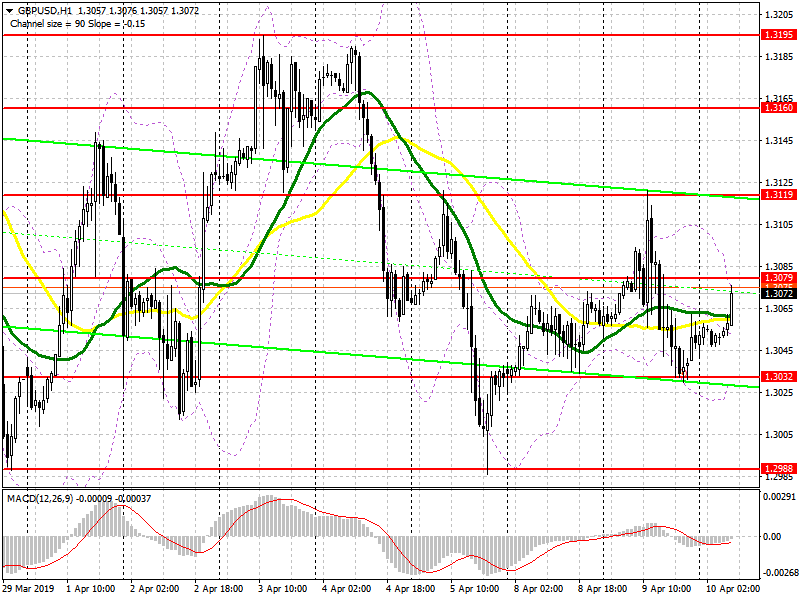Select the red 1.2988 support level tag
This screenshot has width=800, height=600.
coord(779,468)
